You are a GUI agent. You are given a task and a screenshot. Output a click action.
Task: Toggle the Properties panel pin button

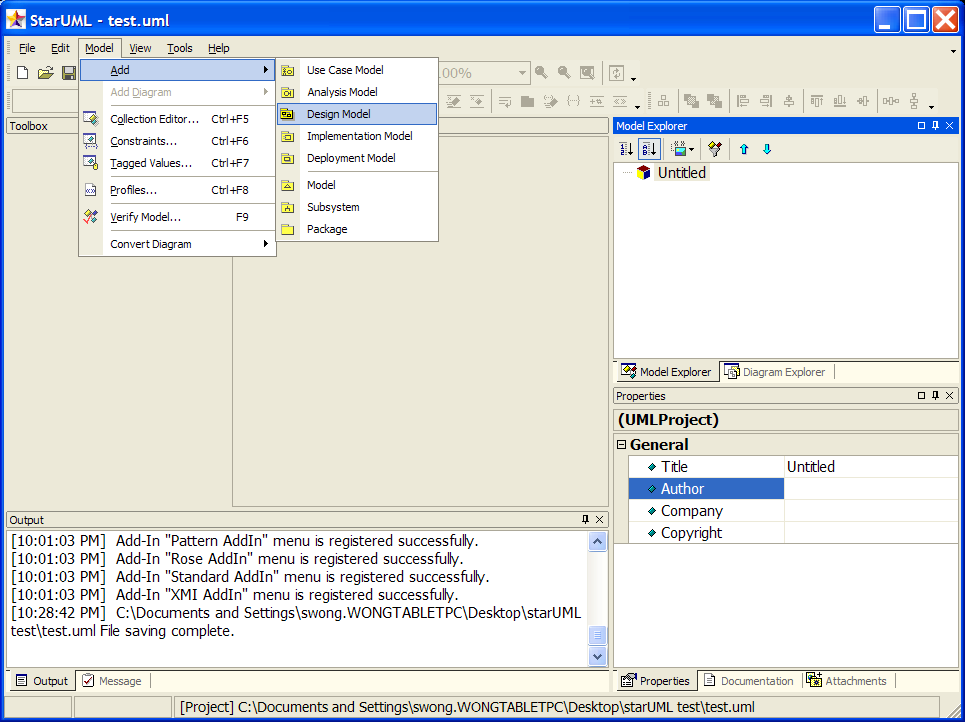935,396
